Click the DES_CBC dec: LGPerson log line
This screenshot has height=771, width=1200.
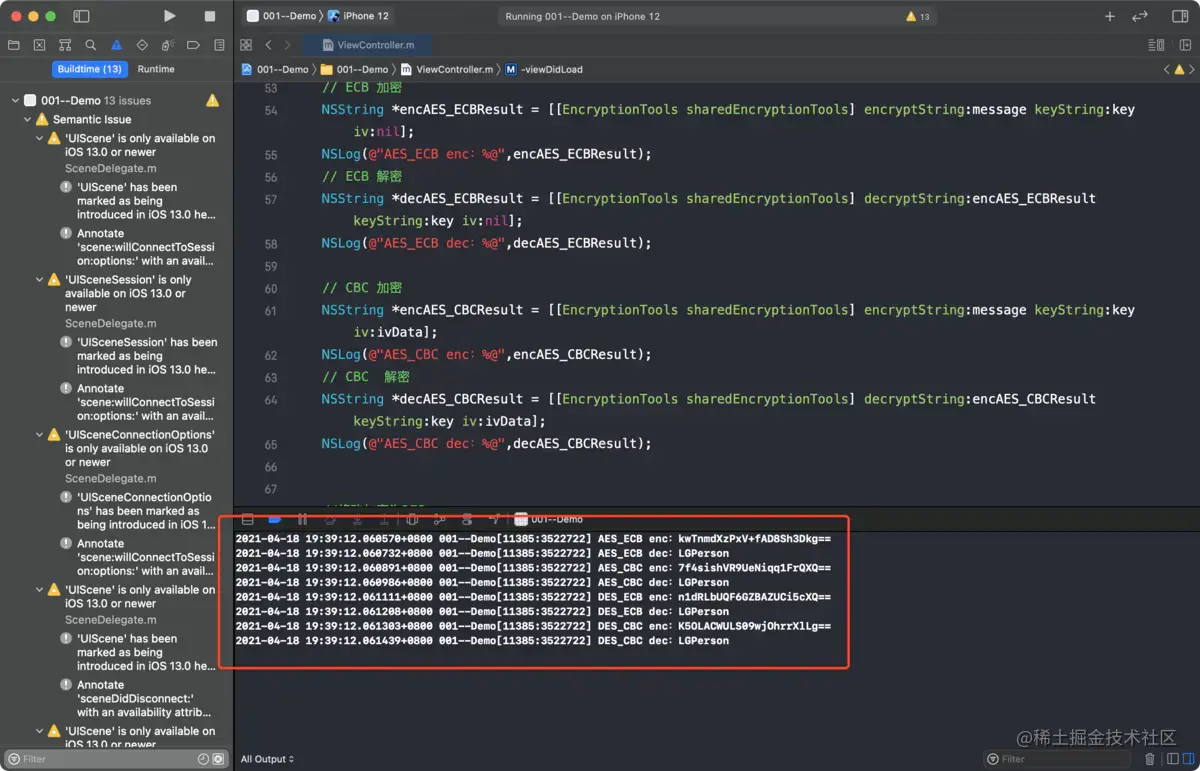click(x=483, y=641)
